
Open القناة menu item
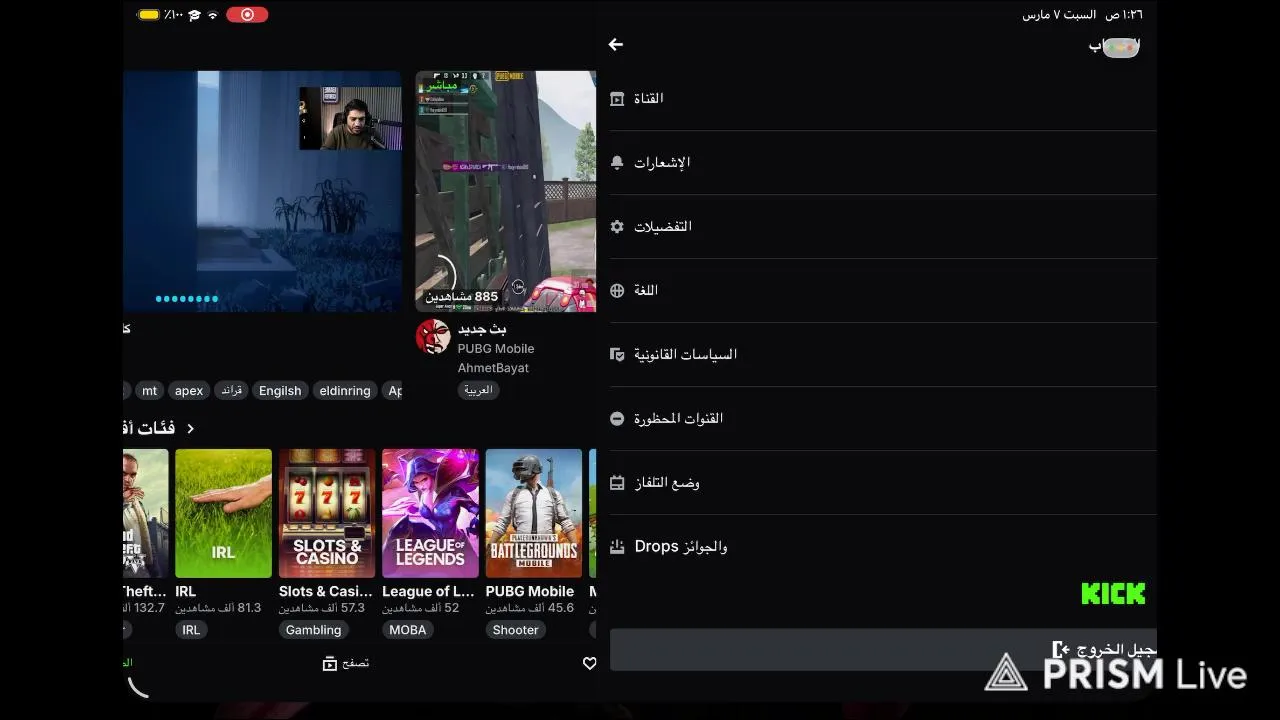click(x=883, y=99)
